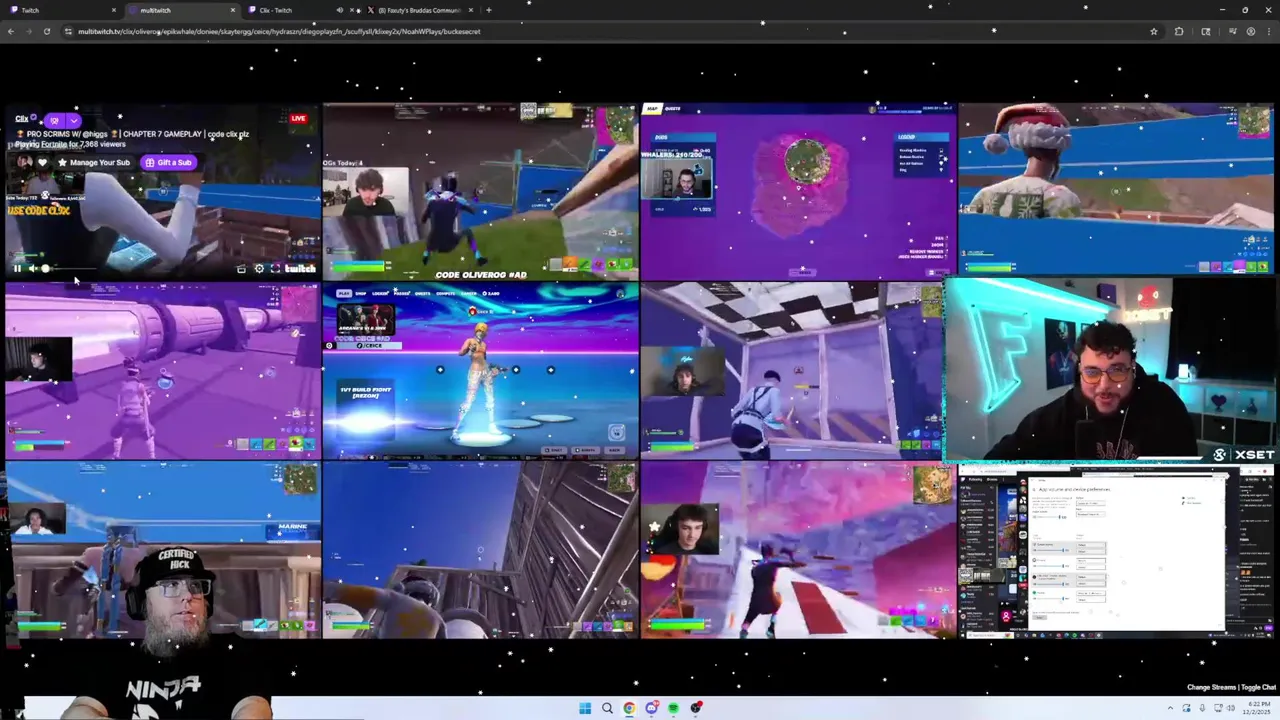Click the Manage Your Sub button
This screenshot has height=720, width=1280.
click(94, 162)
